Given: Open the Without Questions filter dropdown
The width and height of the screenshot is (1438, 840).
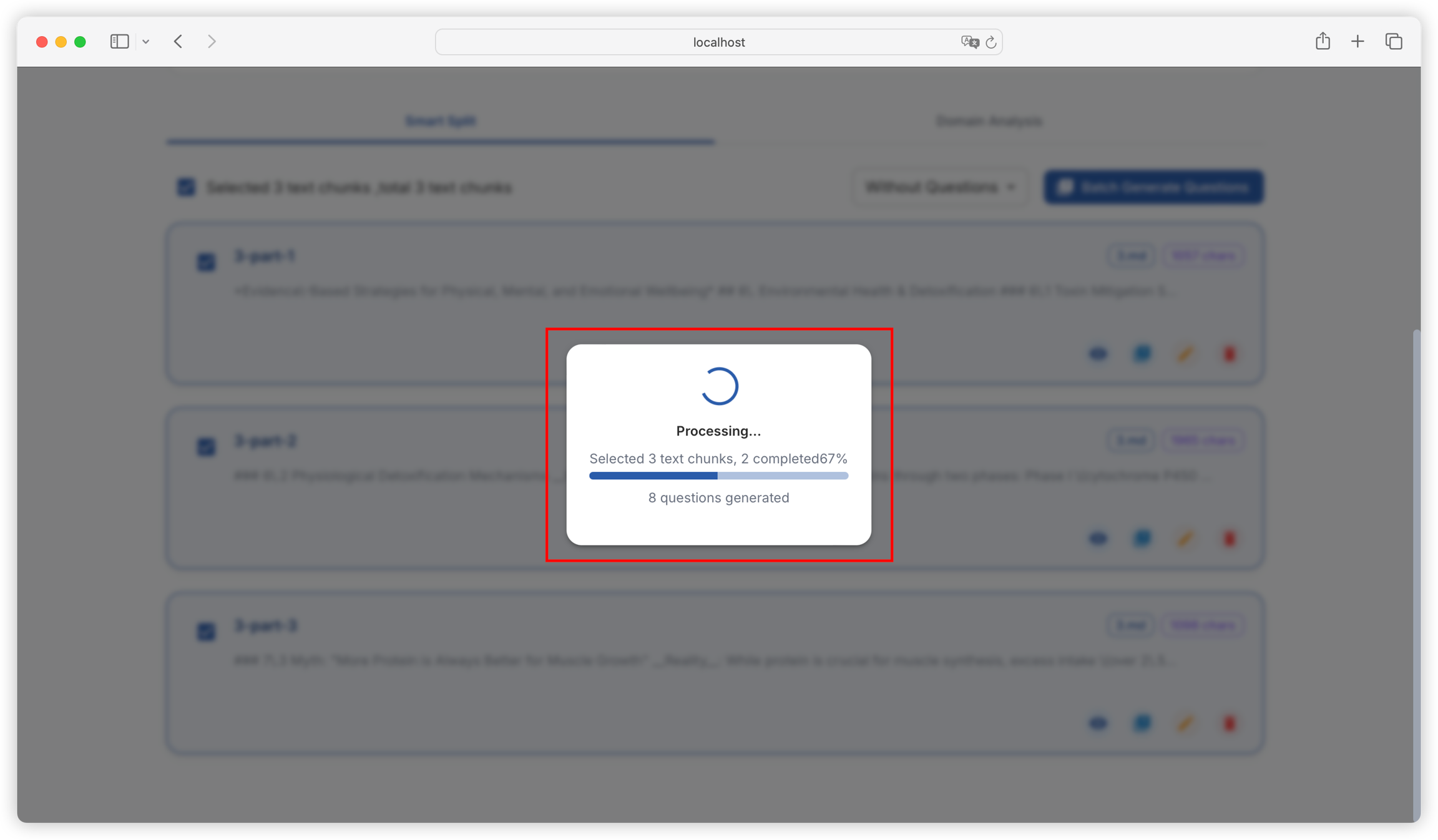Looking at the screenshot, I should (x=939, y=187).
